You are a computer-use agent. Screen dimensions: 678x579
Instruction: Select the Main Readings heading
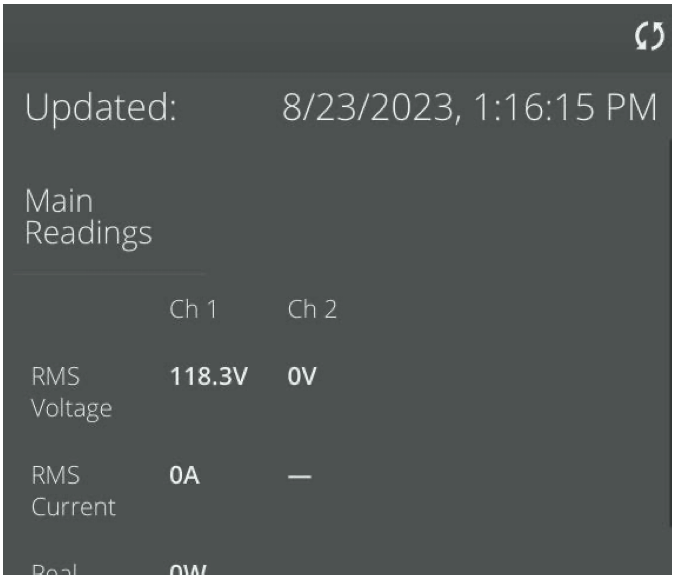pos(88,217)
